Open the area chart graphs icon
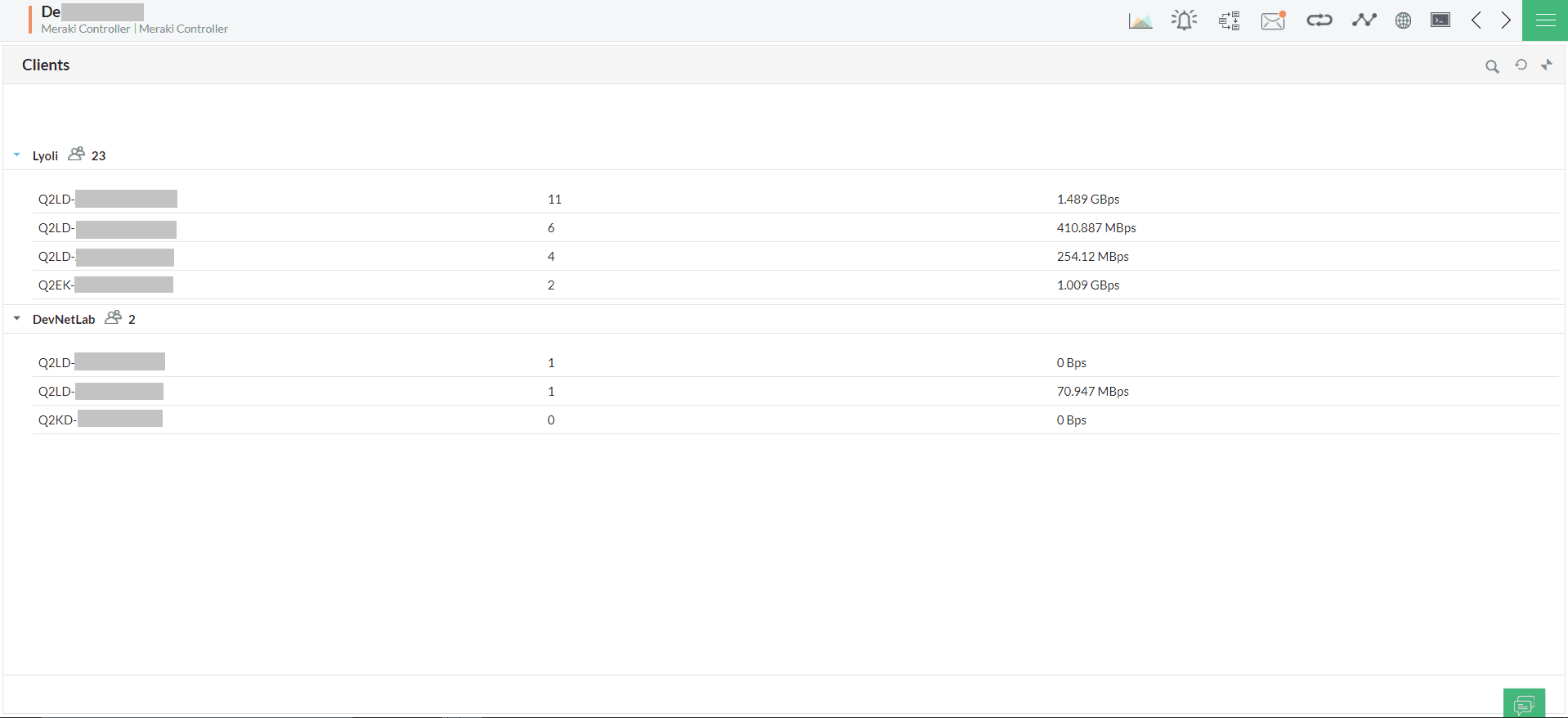The image size is (1568, 718). tap(1140, 20)
